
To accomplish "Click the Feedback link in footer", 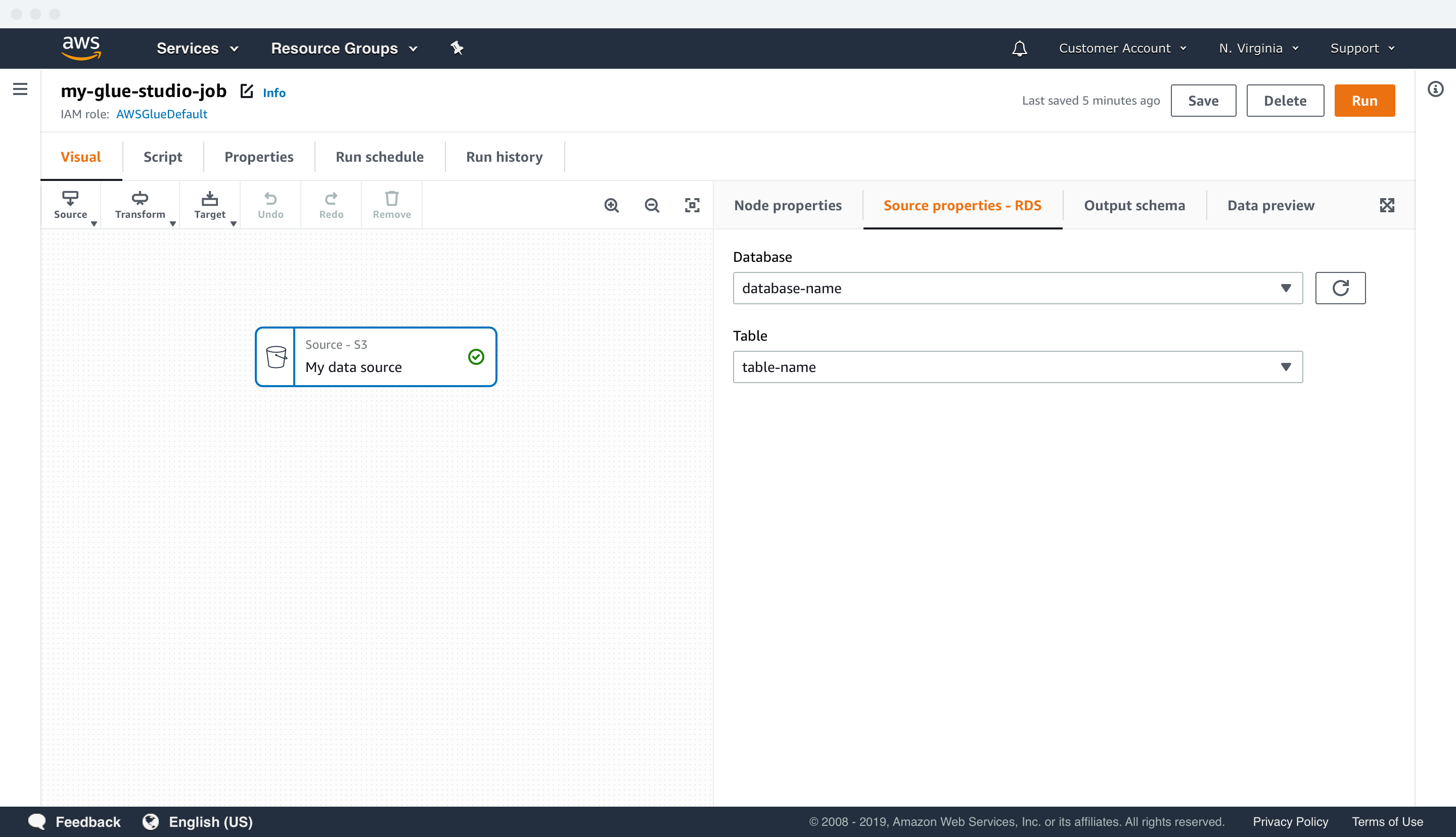I will (x=74, y=821).
